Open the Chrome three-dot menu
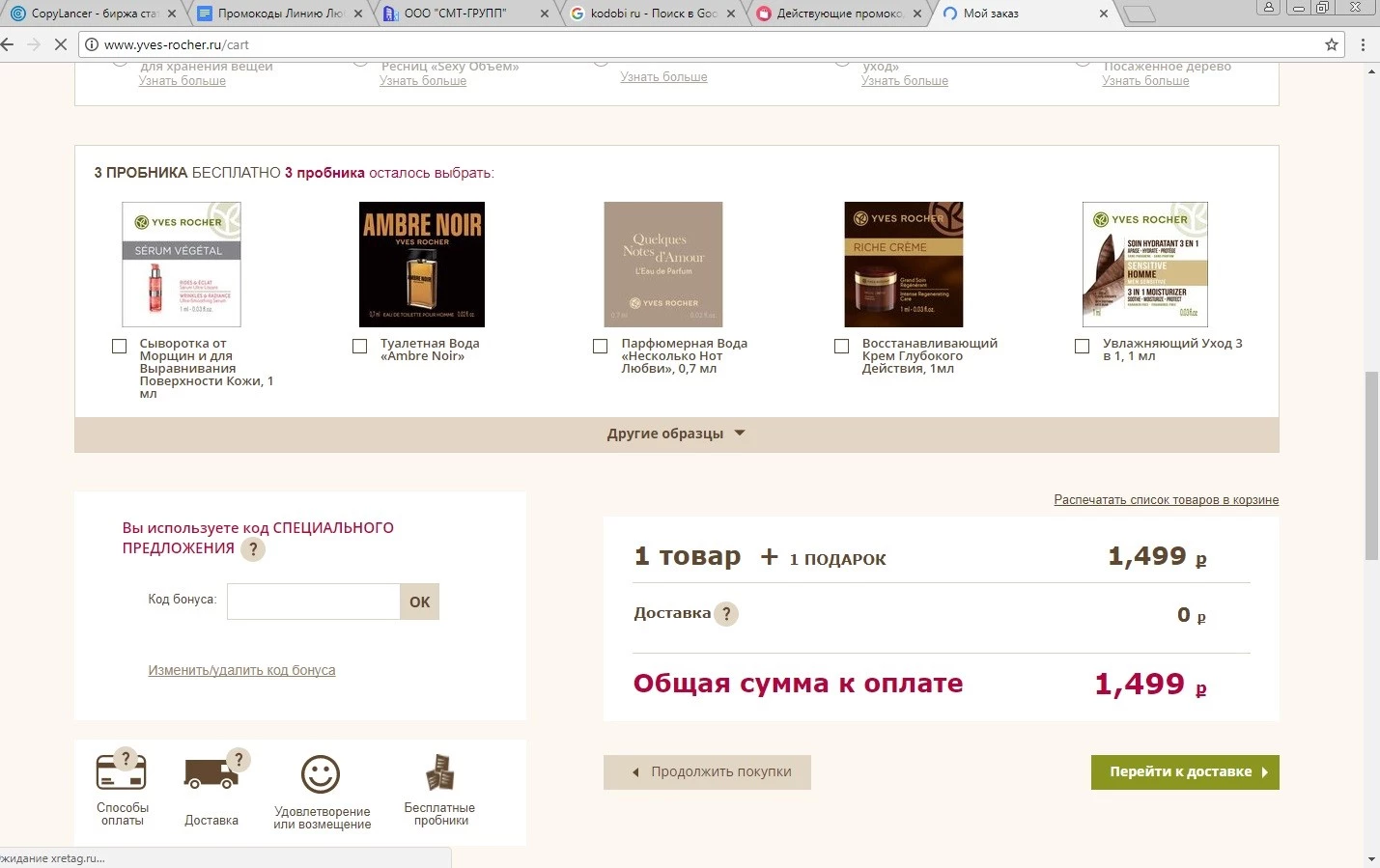 point(1363,44)
